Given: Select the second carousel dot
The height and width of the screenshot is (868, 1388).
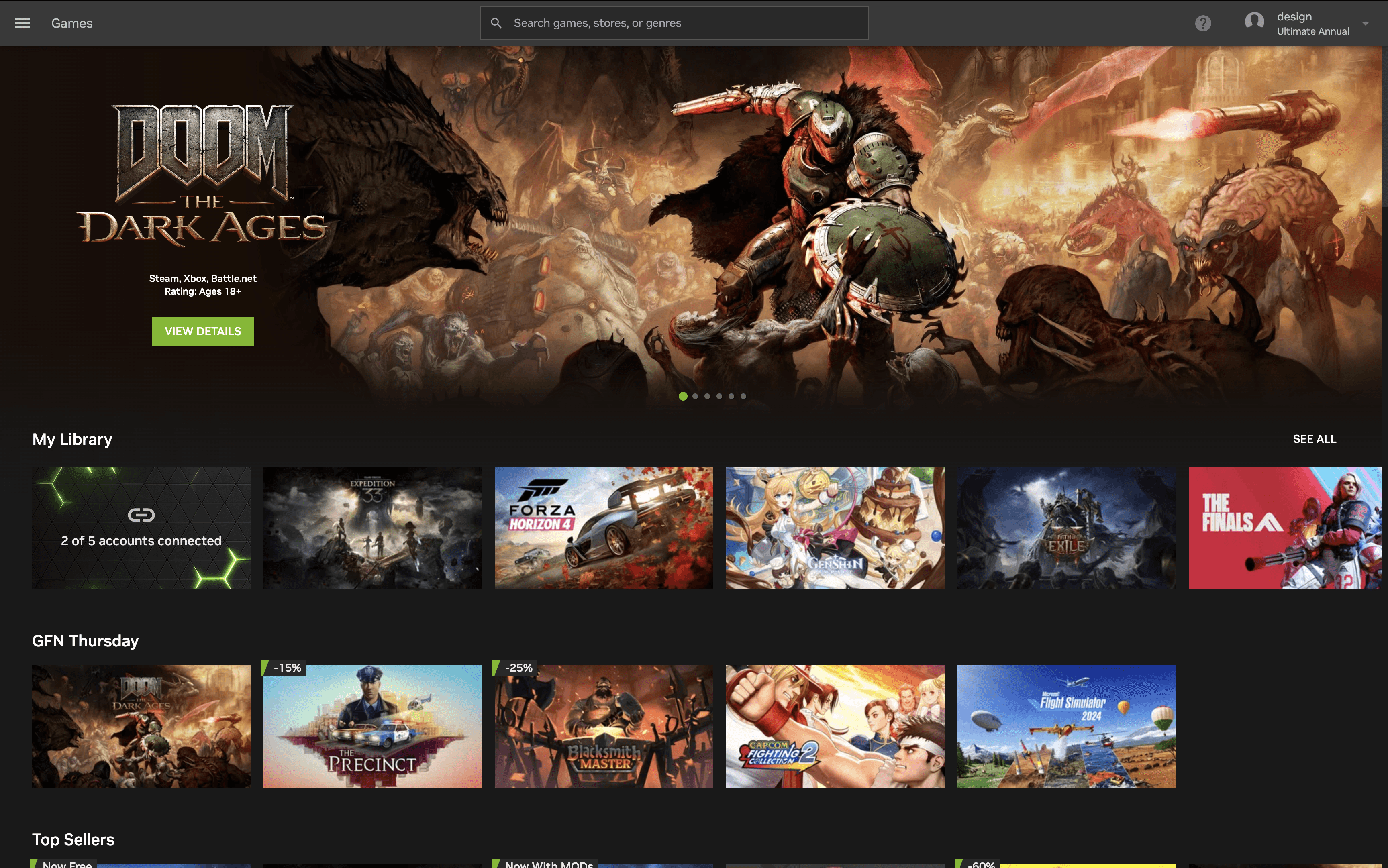Looking at the screenshot, I should [x=695, y=396].
